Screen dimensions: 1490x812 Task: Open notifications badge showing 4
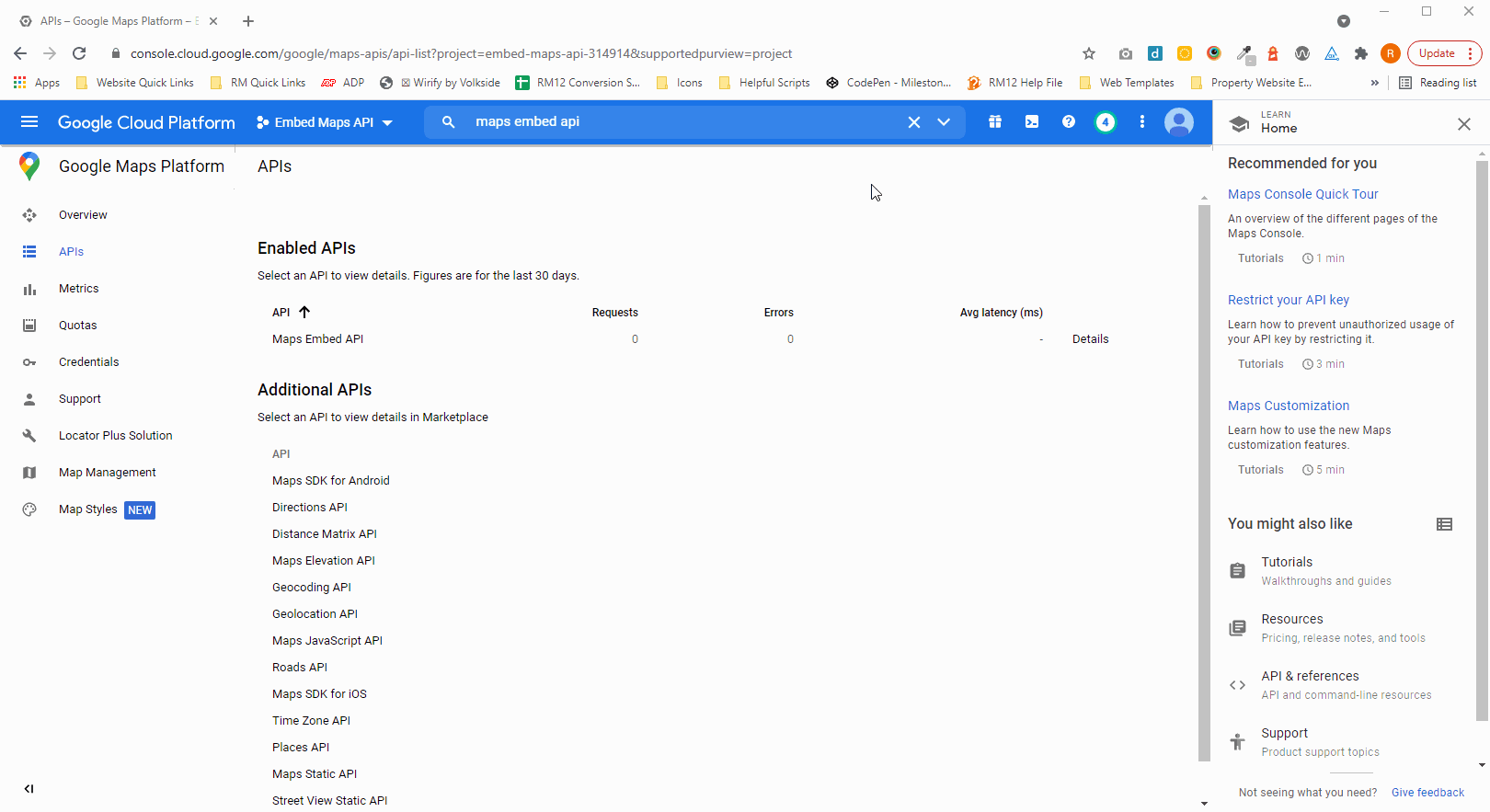tap(1106, 121)
